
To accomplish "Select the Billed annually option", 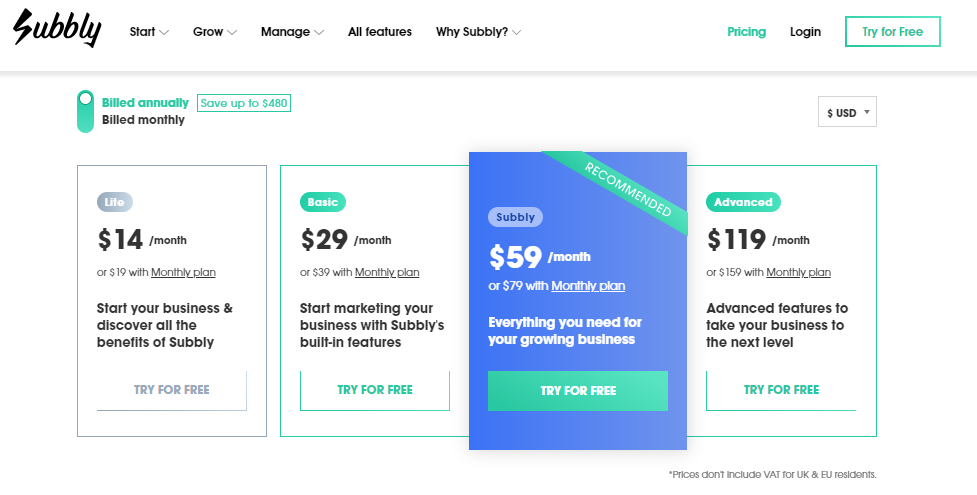I will pos(145,103).
